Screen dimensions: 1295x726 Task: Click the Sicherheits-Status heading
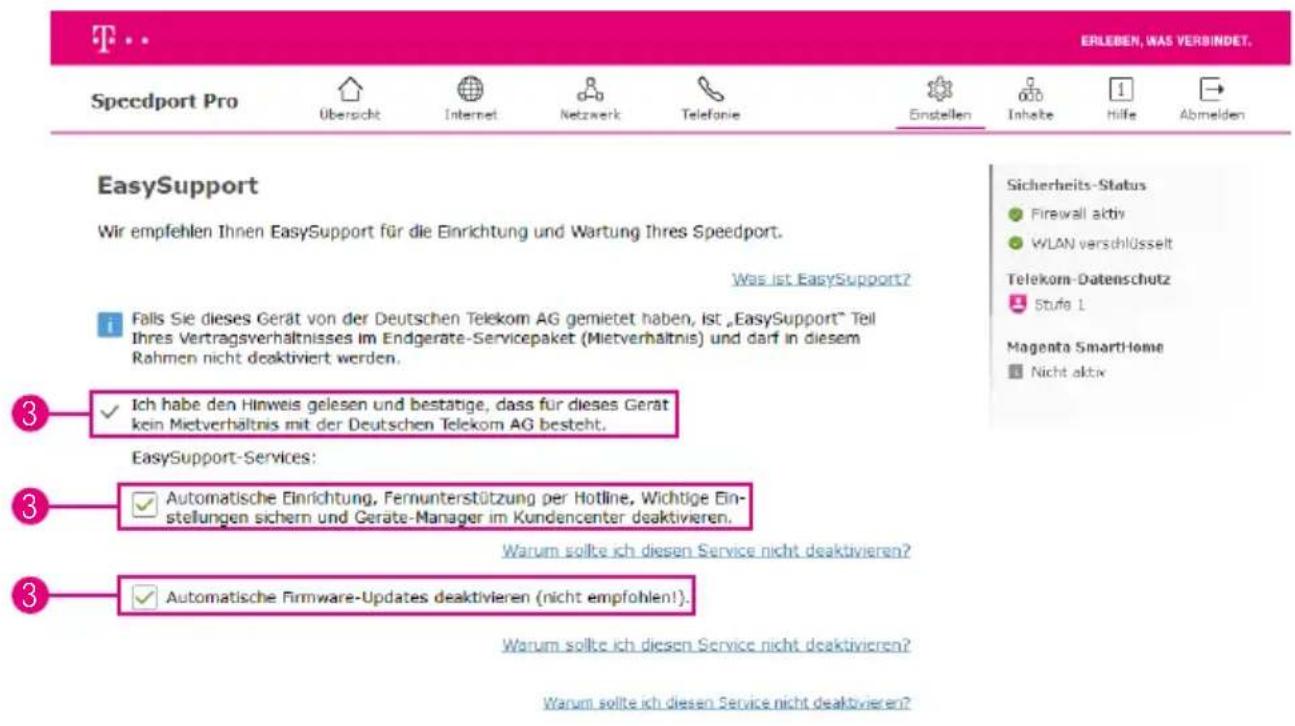point(1076,185)
